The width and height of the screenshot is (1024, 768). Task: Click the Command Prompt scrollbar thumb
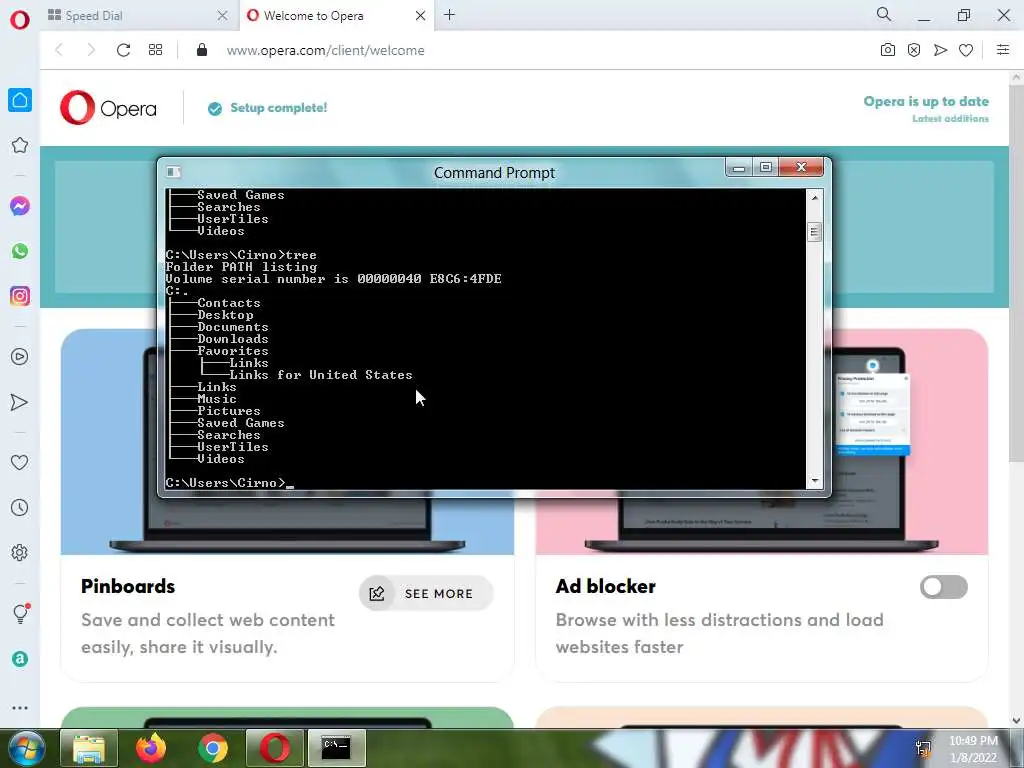coord(814,232)
